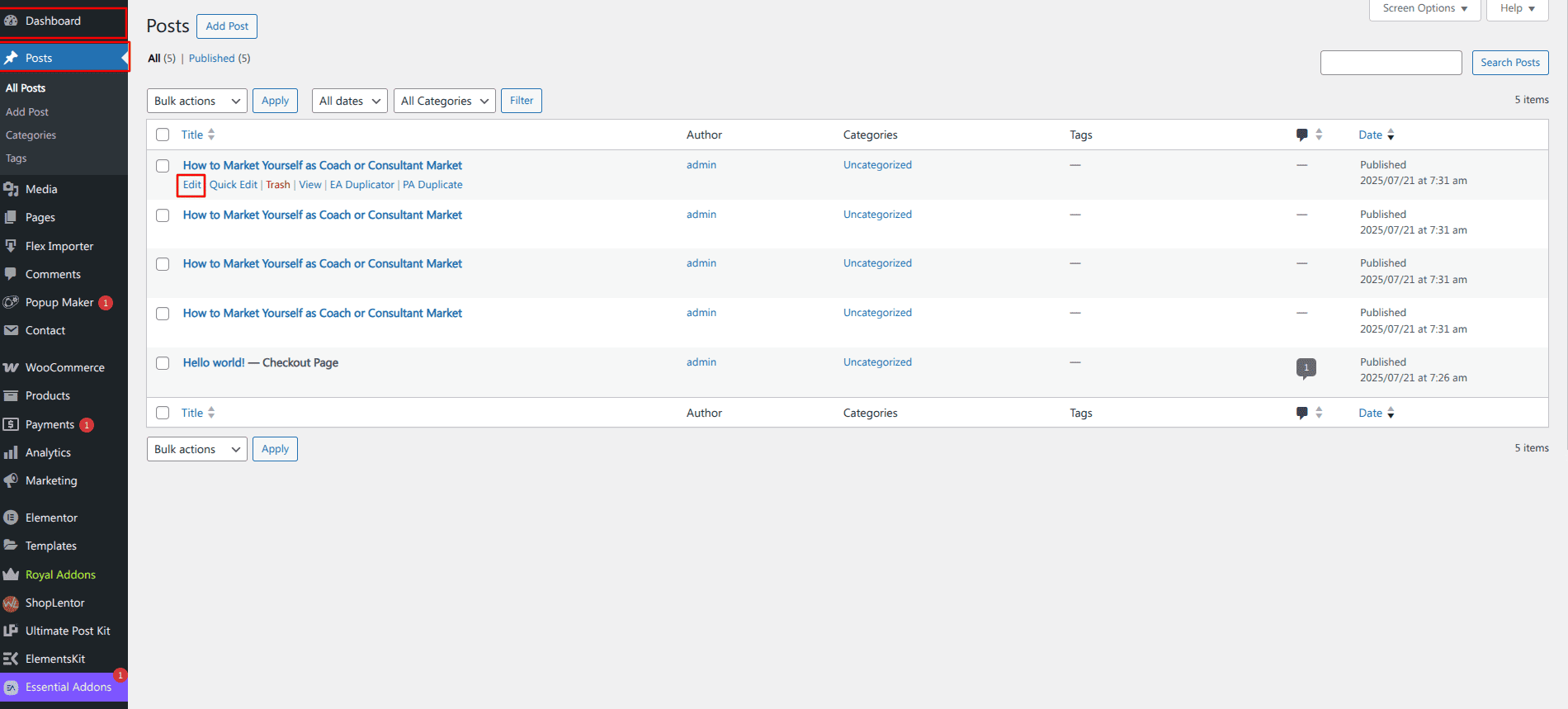Click PA Duplicate link under first post
The height and width of the screenshot is (709, 1568).
click(x=432, y=185)
